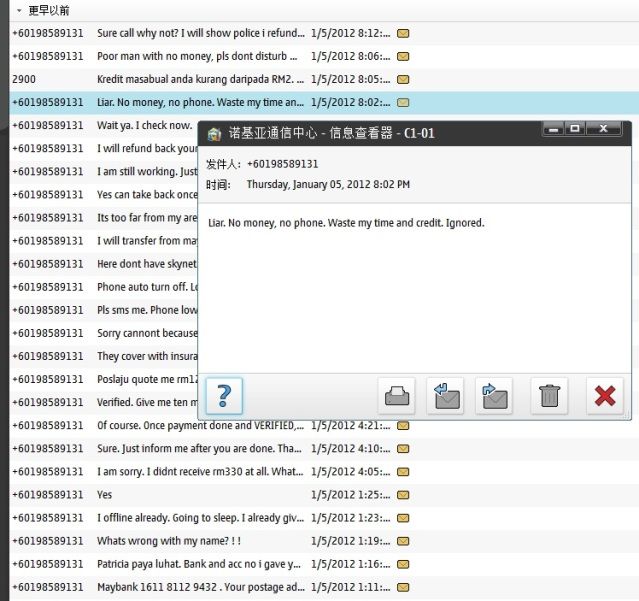Viewport: 639px width, 601px height.
Task: Minimize the message viewer window
Action: [x=553, y=129]
